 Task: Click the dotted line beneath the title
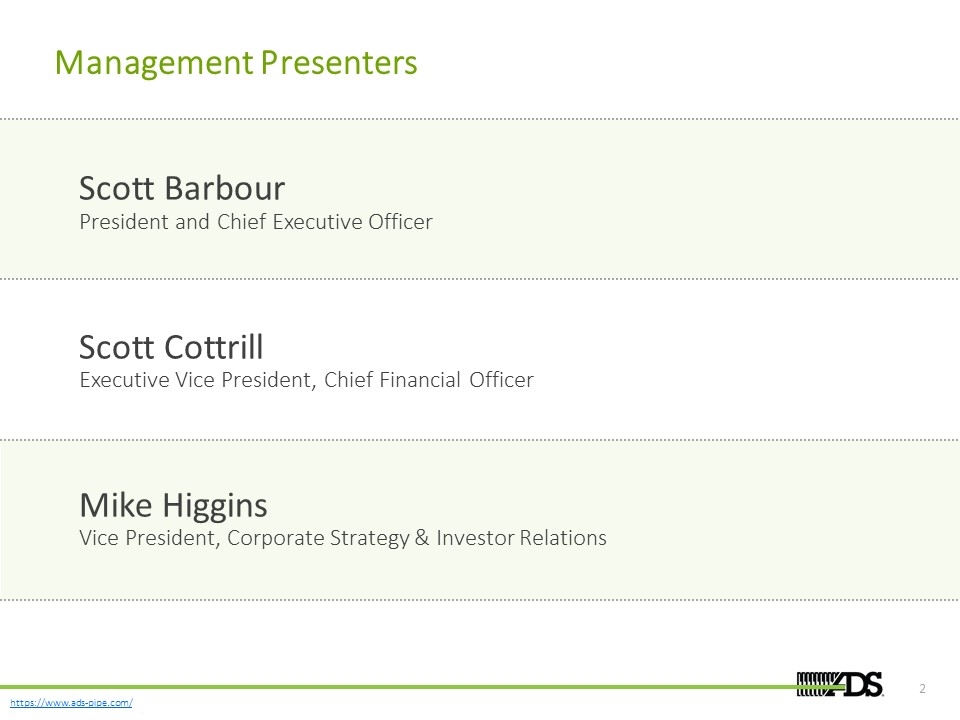point(480,119)
